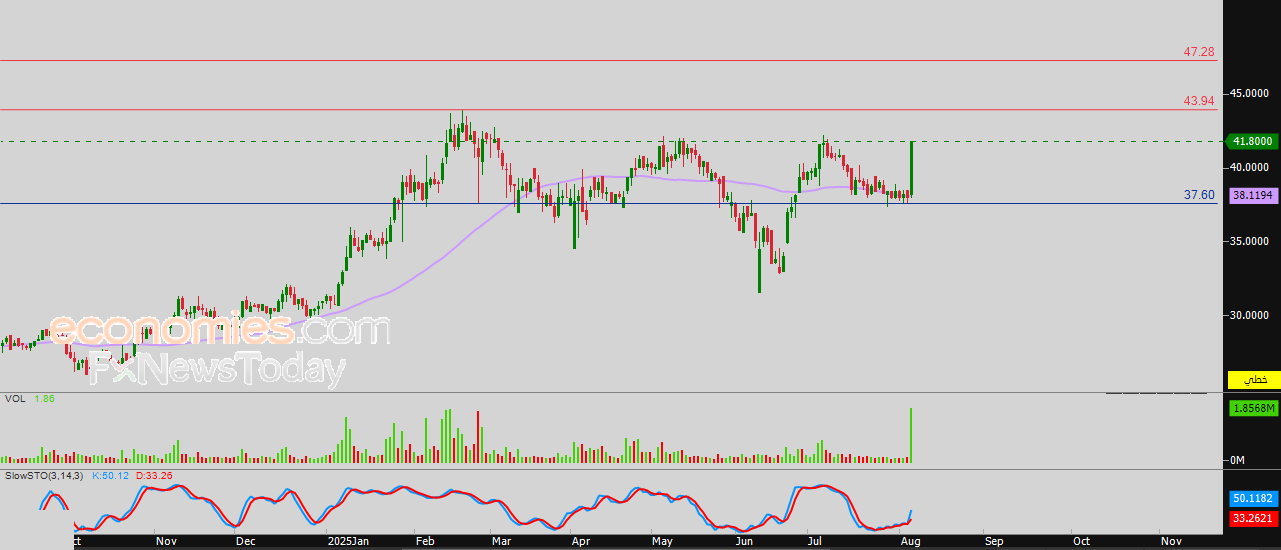This screenshot has height=550, width=1281.
Task: Select the red 33.2621 stochastic tag
Action: (x=1252, y=518)
